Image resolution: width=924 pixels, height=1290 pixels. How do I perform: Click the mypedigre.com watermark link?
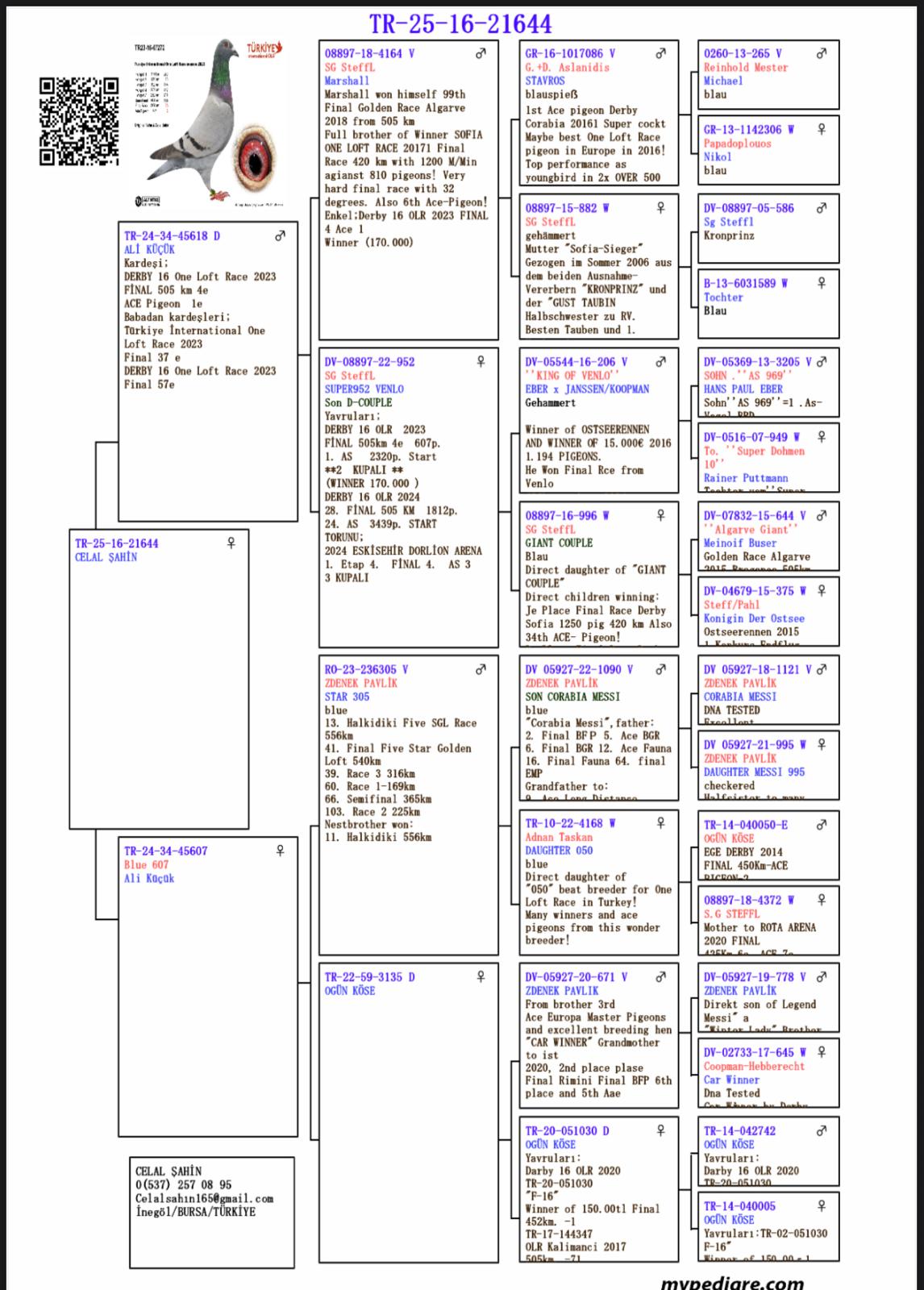click(x=731, y=1282)
